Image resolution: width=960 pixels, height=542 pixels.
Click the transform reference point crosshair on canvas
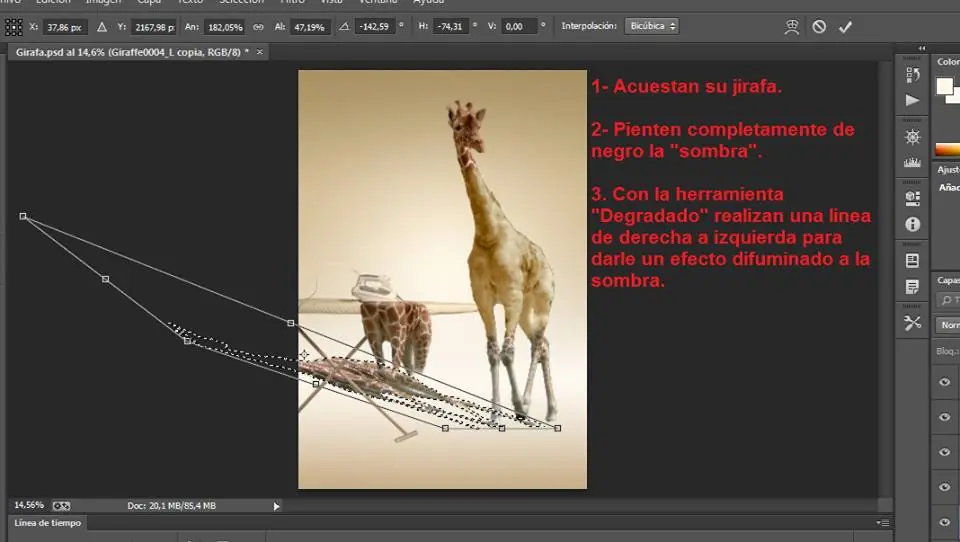(304, 355)
